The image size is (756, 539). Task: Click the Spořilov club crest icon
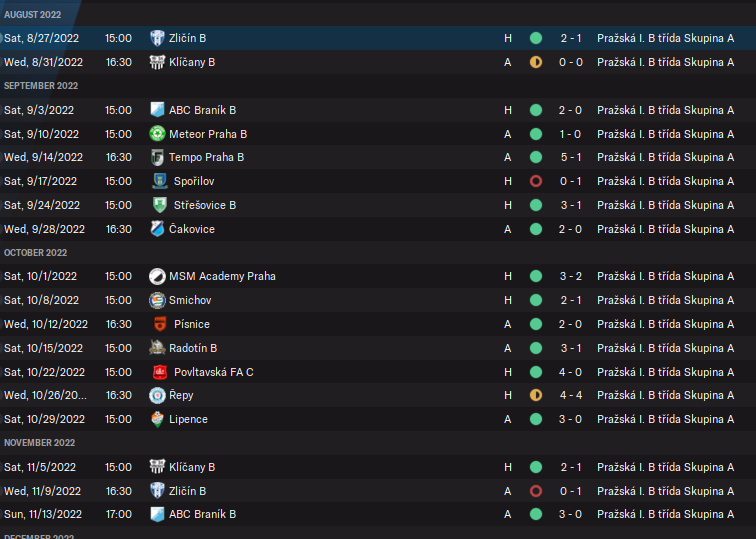(157, 181)
